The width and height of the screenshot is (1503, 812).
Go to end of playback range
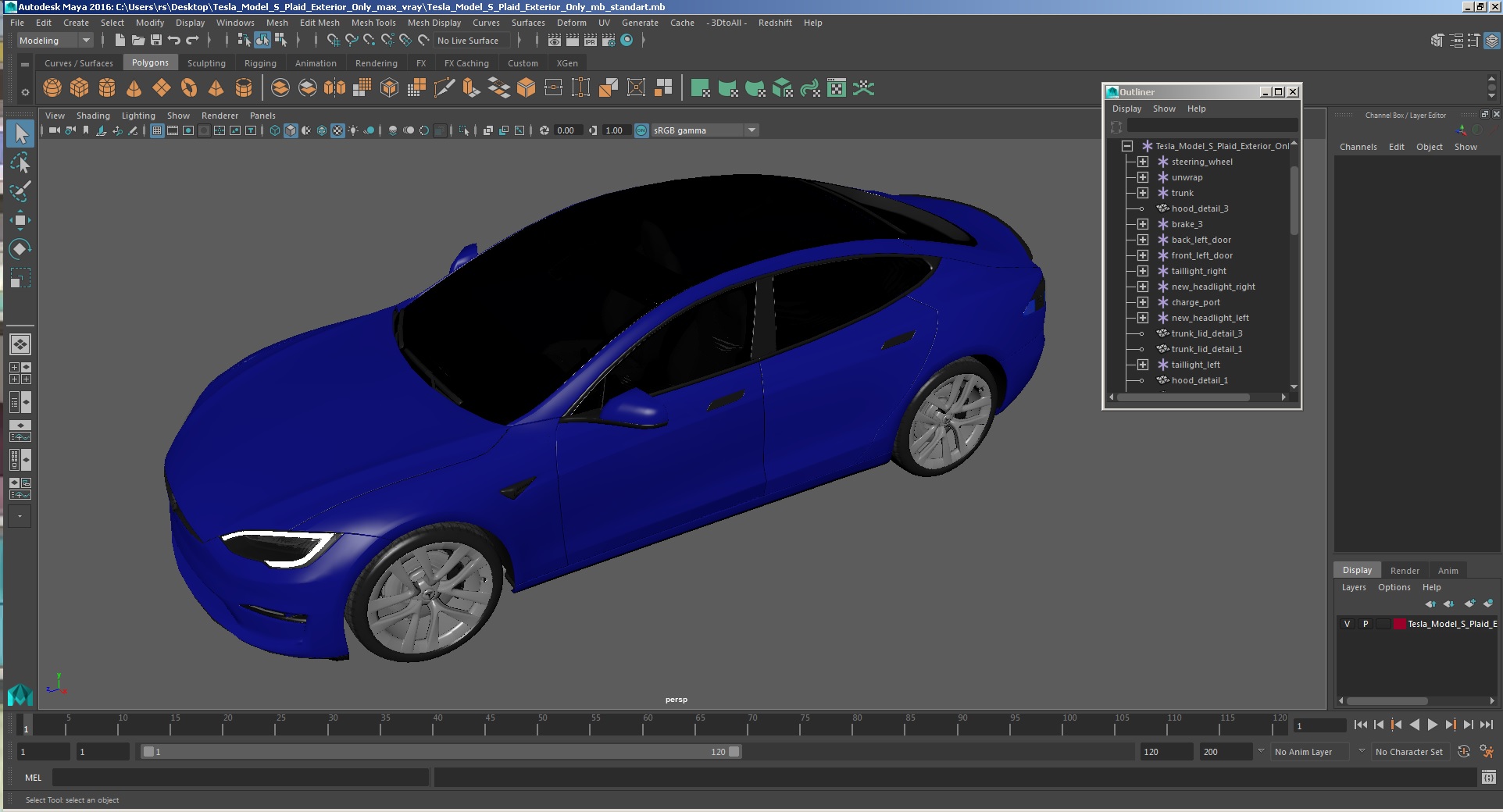1487,725
